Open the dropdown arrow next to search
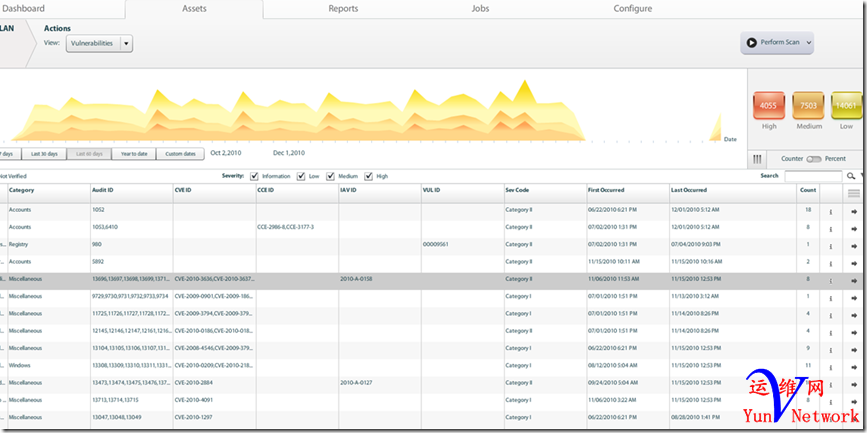The height and width of the screenshot is (433, 867). click(x=862, y=176)
